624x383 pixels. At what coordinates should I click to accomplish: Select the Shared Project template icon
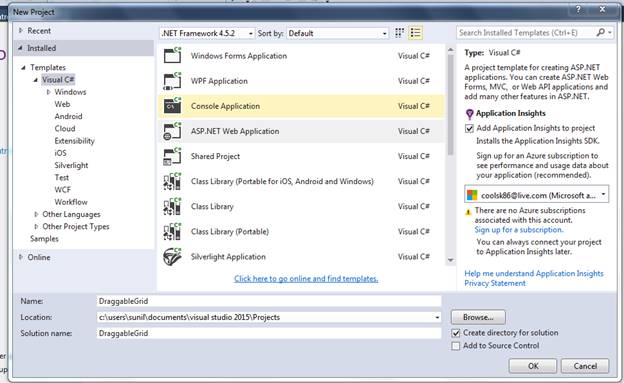[x=172, y=156]
